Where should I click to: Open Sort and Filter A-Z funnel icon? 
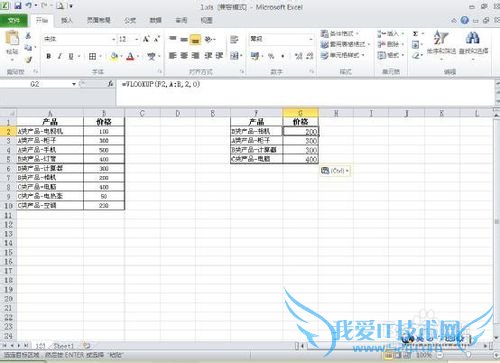pos(440,38)
